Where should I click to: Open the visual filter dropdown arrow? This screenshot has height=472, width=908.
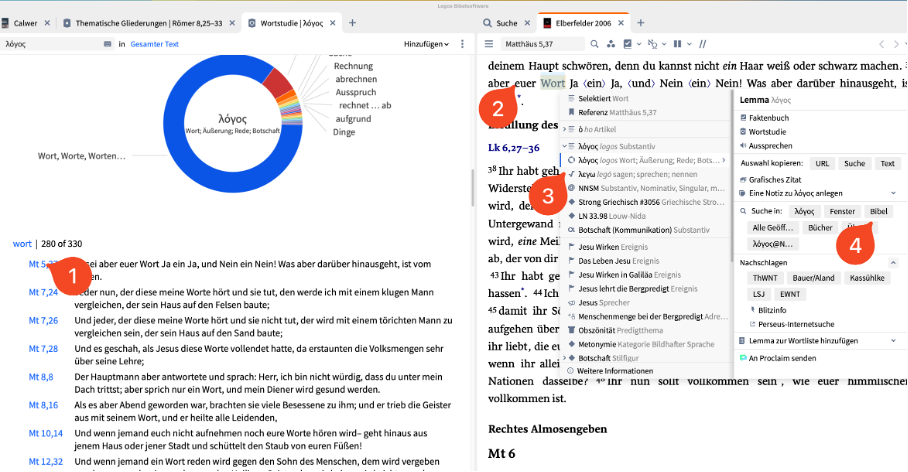[639, 44]
